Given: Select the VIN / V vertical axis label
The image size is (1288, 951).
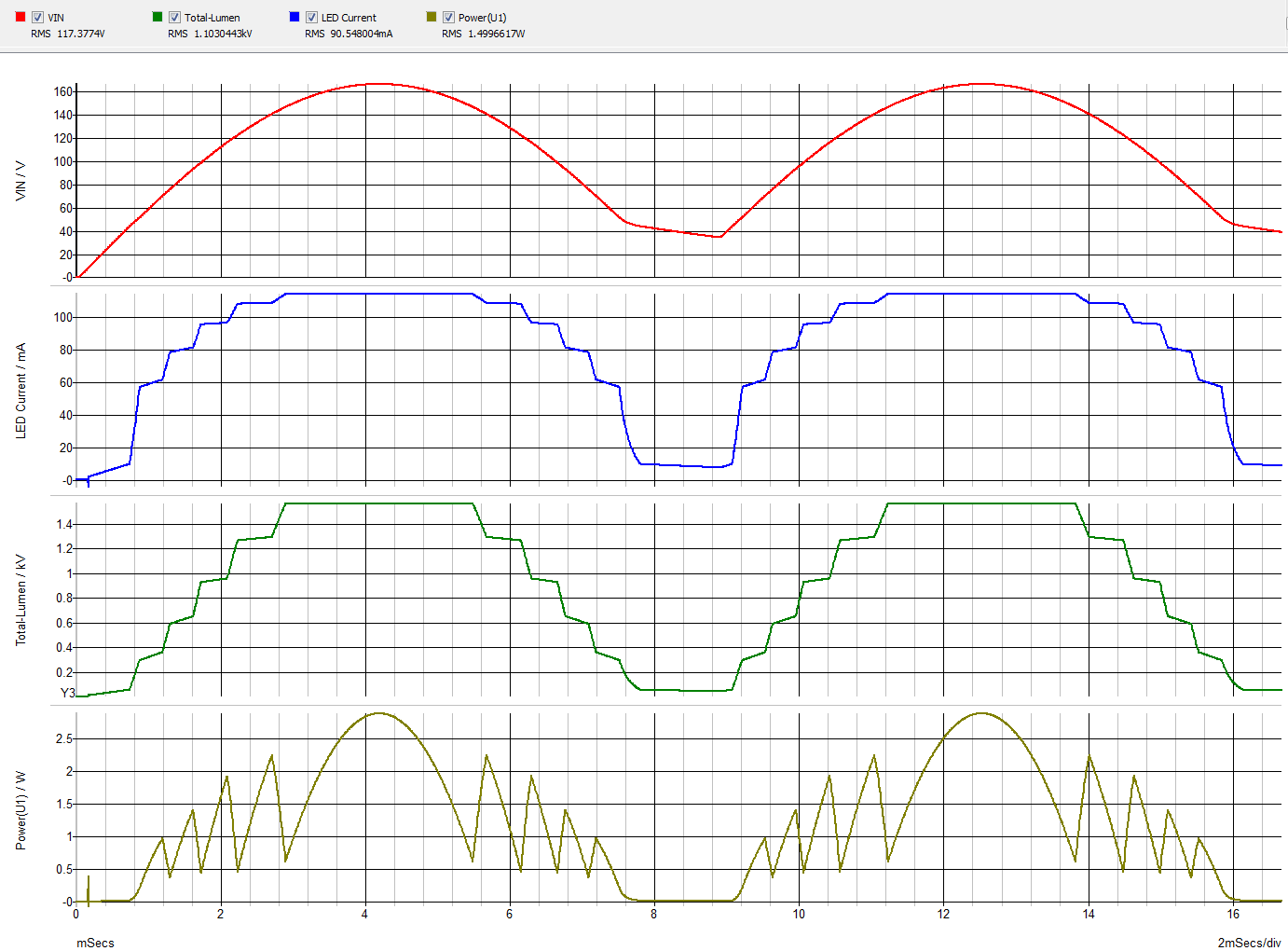Looking at the screenshot, I should (21, 180).
